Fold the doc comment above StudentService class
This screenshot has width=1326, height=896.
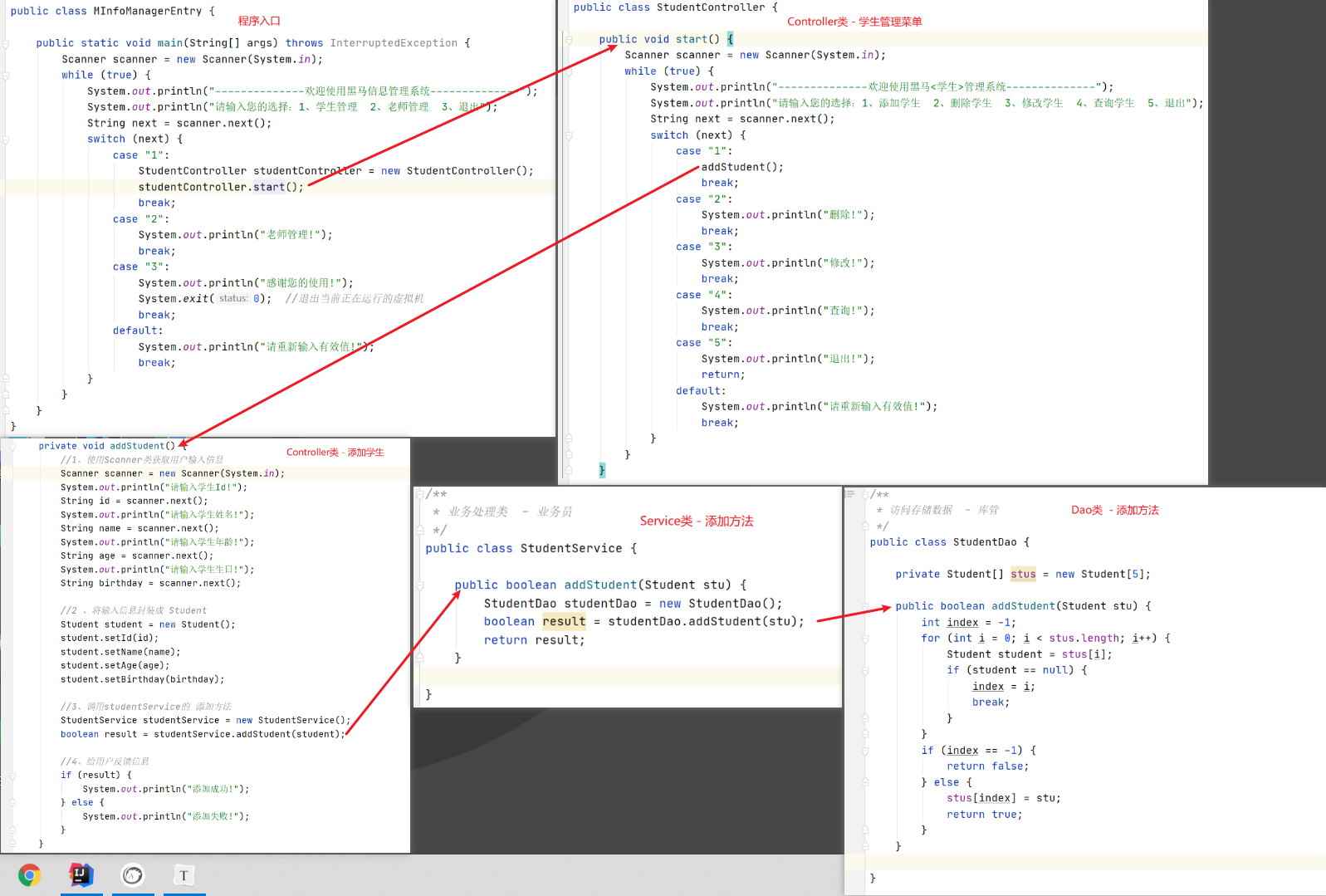click(x=420, y=495)
